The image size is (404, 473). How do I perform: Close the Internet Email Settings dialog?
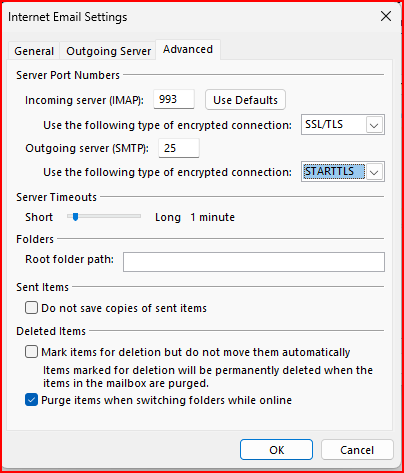[x=386, y=16]
